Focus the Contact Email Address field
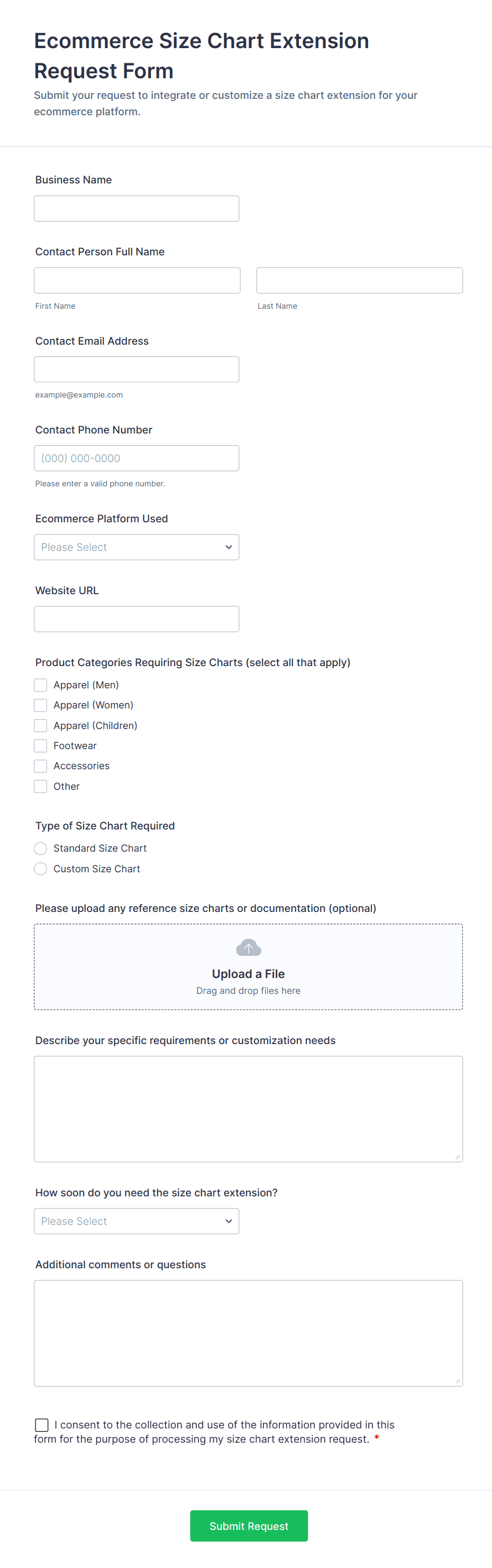492x1568 pixels. [136, 370]
